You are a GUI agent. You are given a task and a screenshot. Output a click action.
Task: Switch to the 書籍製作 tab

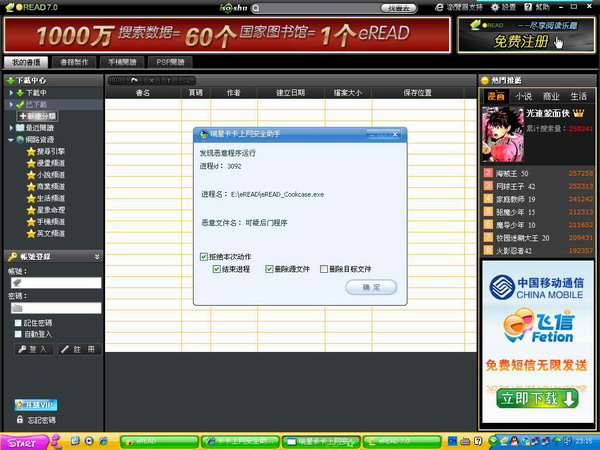[74, 62]
